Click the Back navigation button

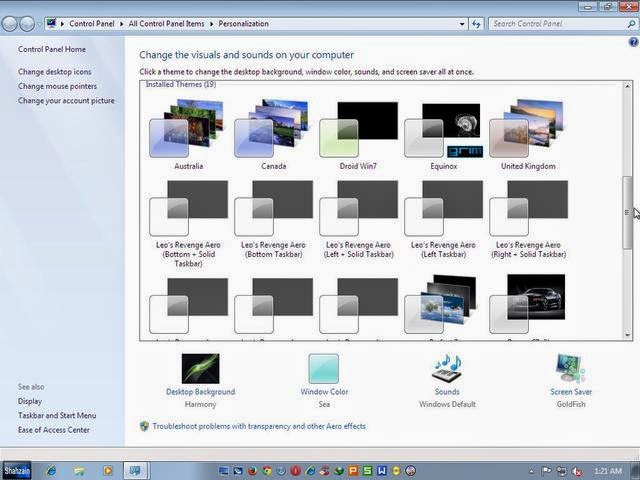pos(10,24)
